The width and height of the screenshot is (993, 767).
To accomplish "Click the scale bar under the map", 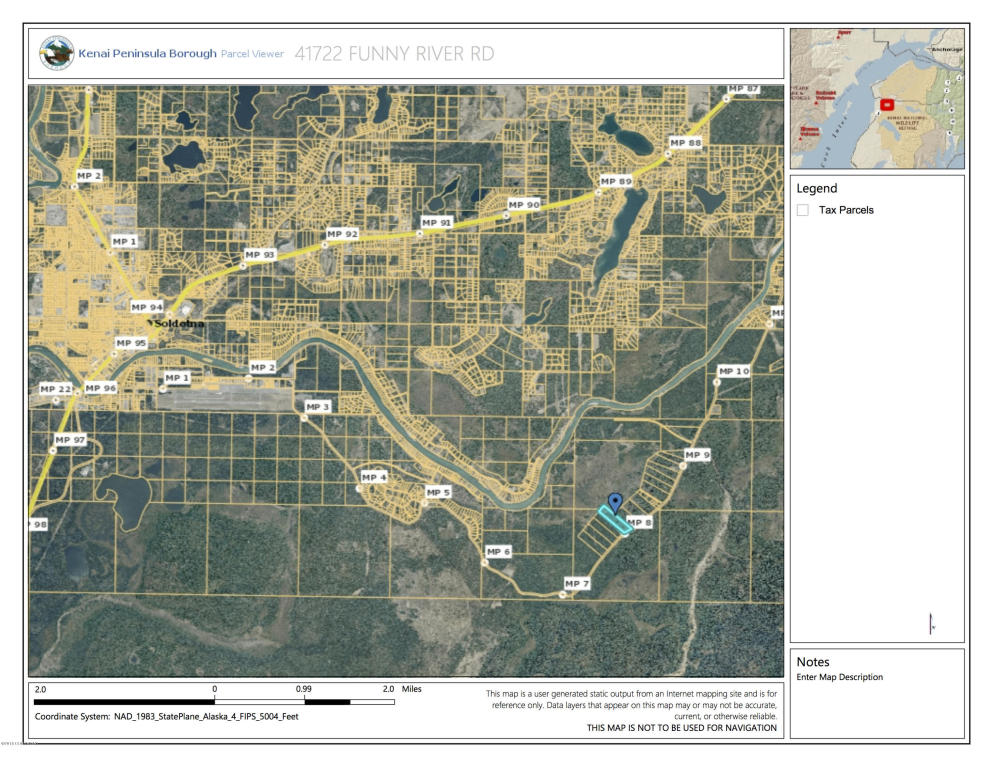I will coord(214,702).
